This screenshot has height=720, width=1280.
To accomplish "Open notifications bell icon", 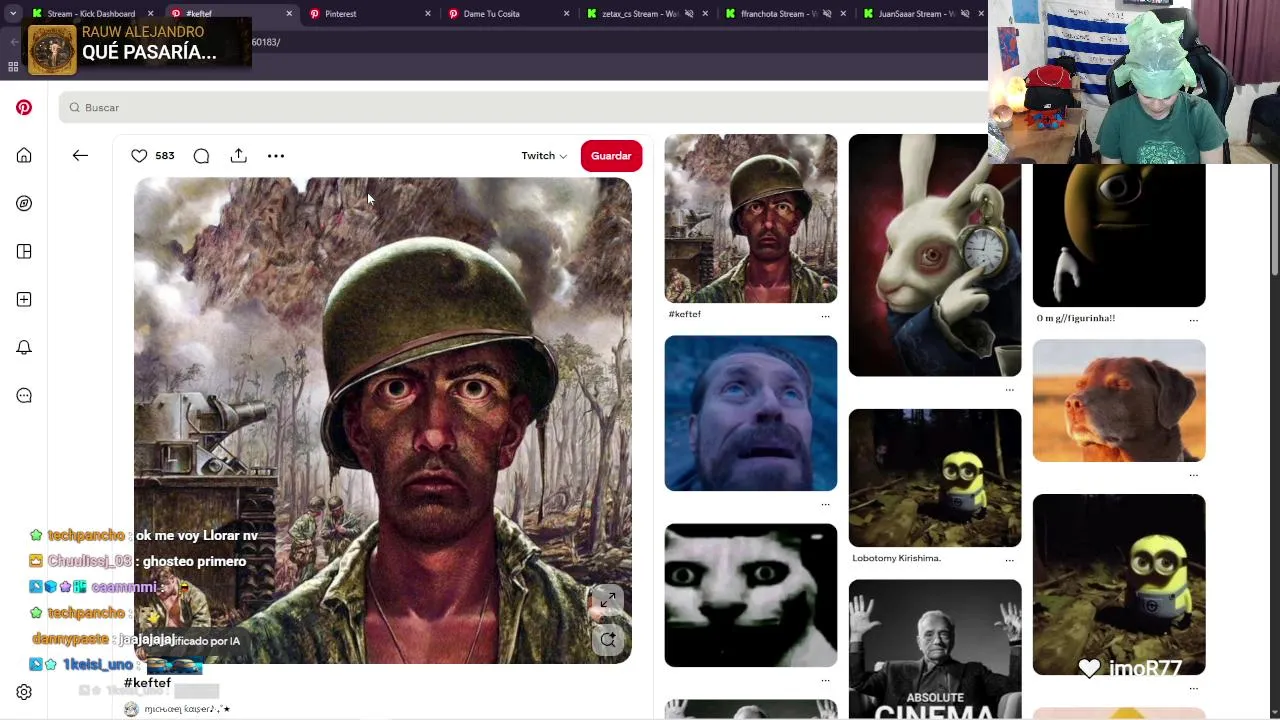I will [24, 347].
